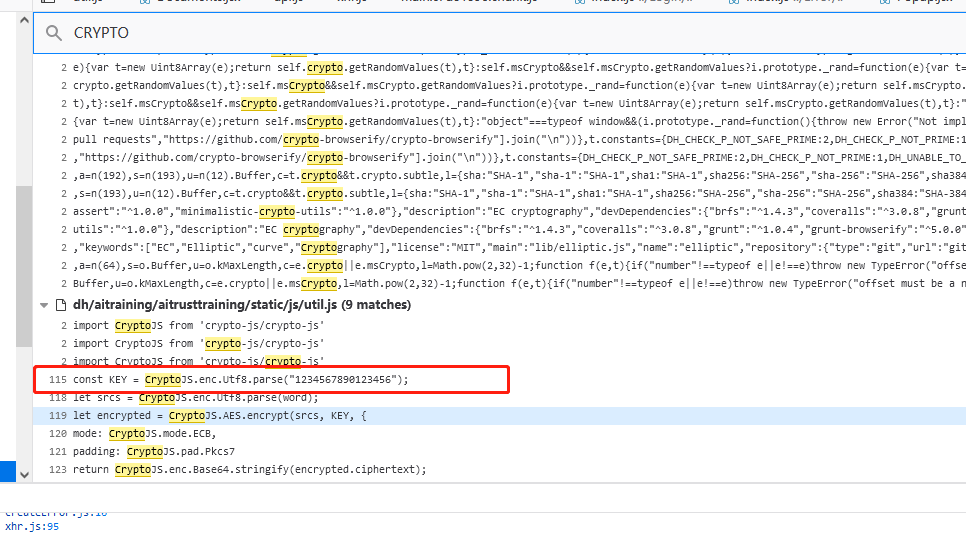Select result starting with ,a=n(192),s=n(193)
966x535 pixels.
pos(400,175)
